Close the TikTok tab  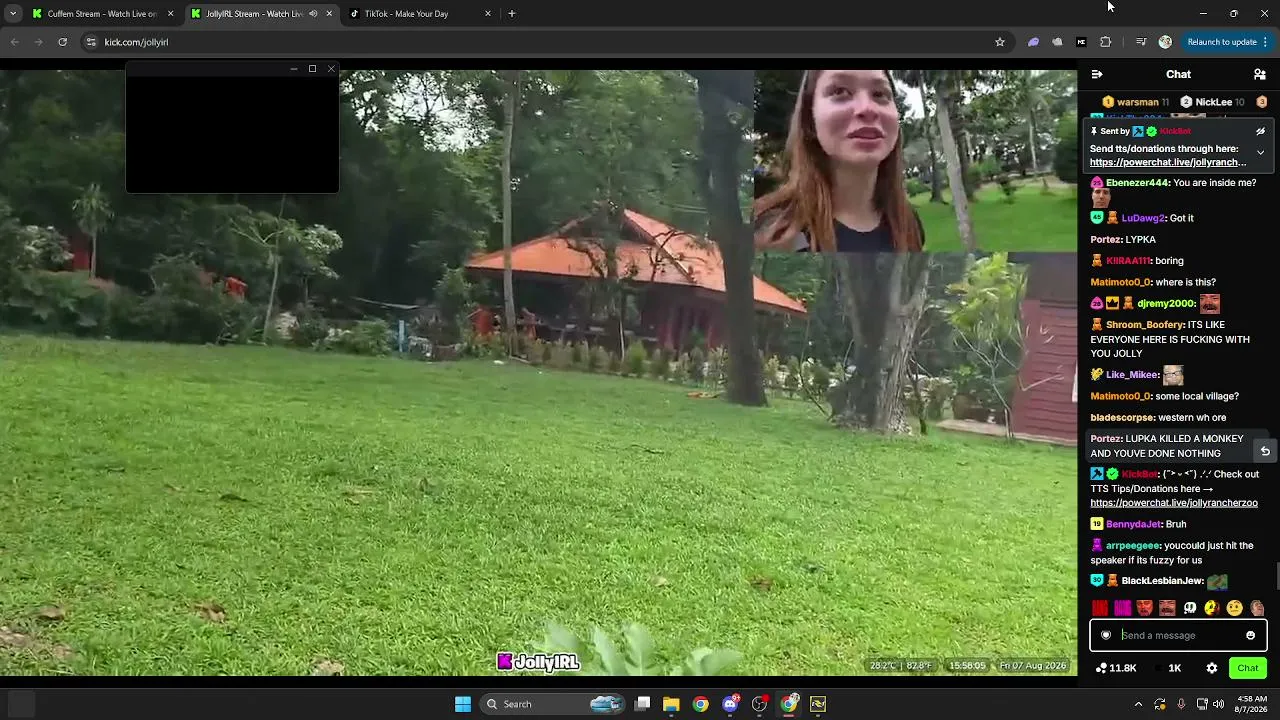(488, 14)
